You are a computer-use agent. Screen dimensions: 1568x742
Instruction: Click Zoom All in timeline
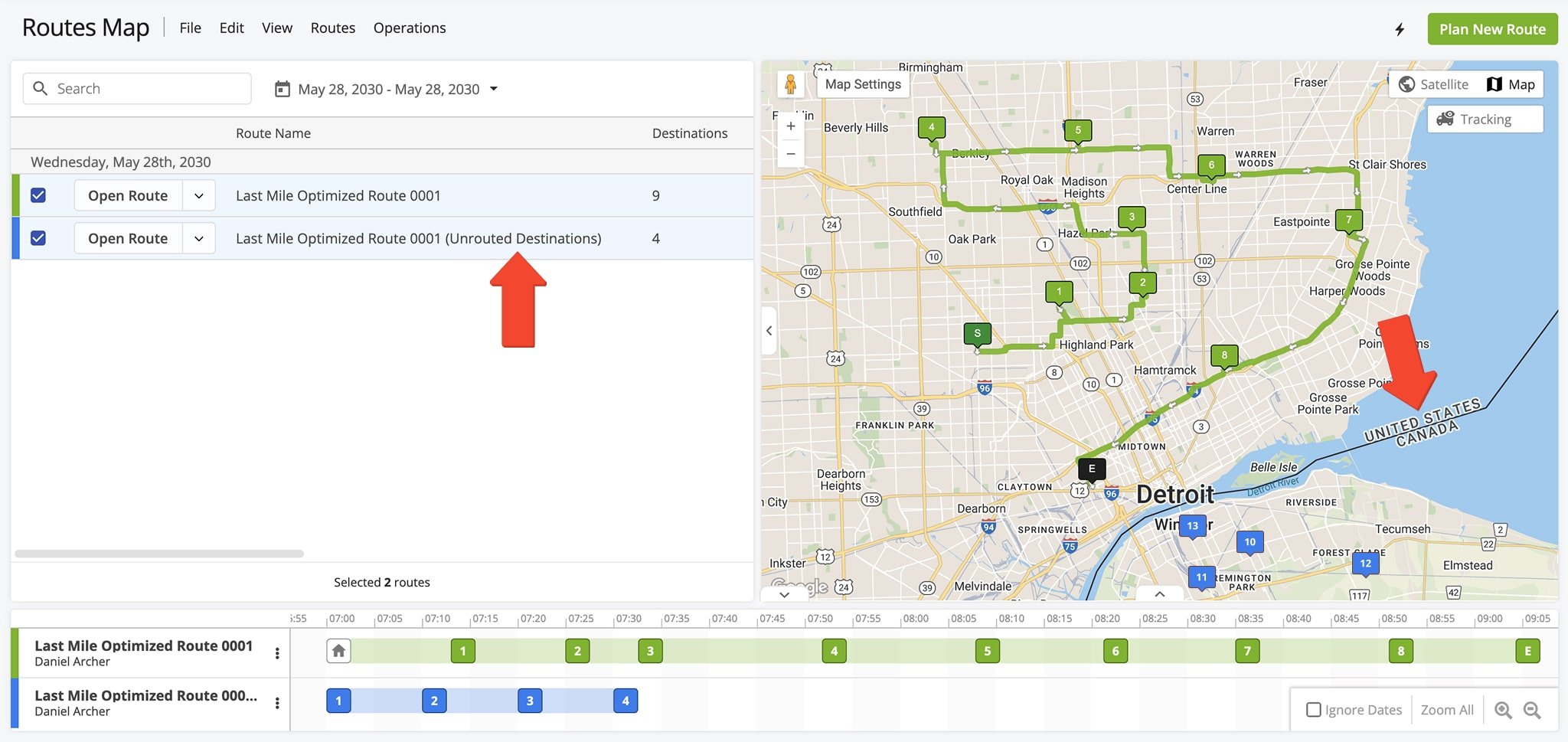[1447, 710]
